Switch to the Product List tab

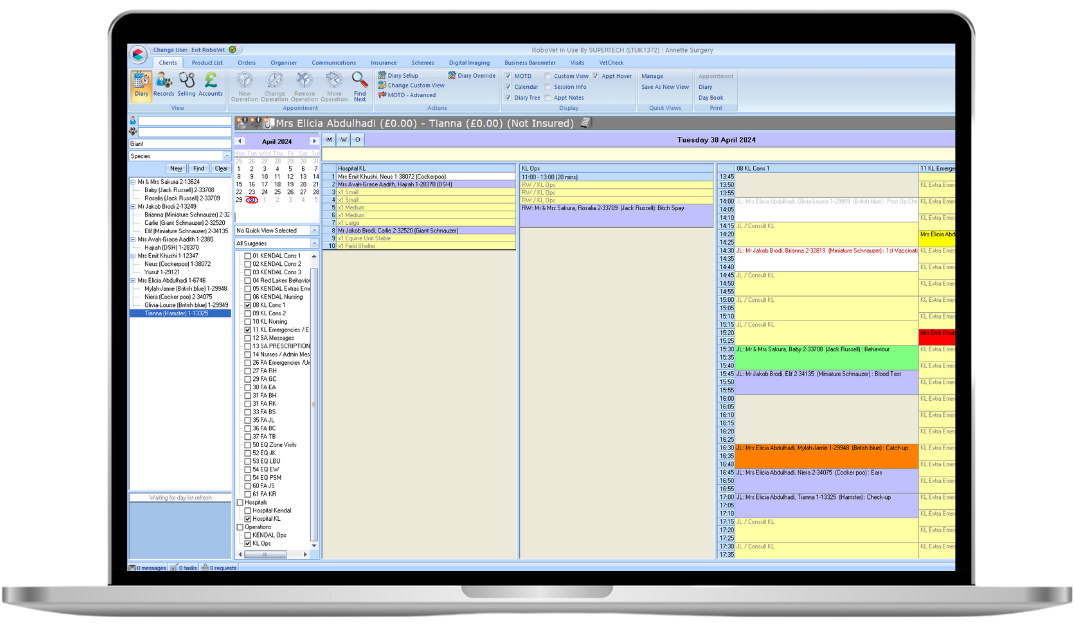pos(208,62)
